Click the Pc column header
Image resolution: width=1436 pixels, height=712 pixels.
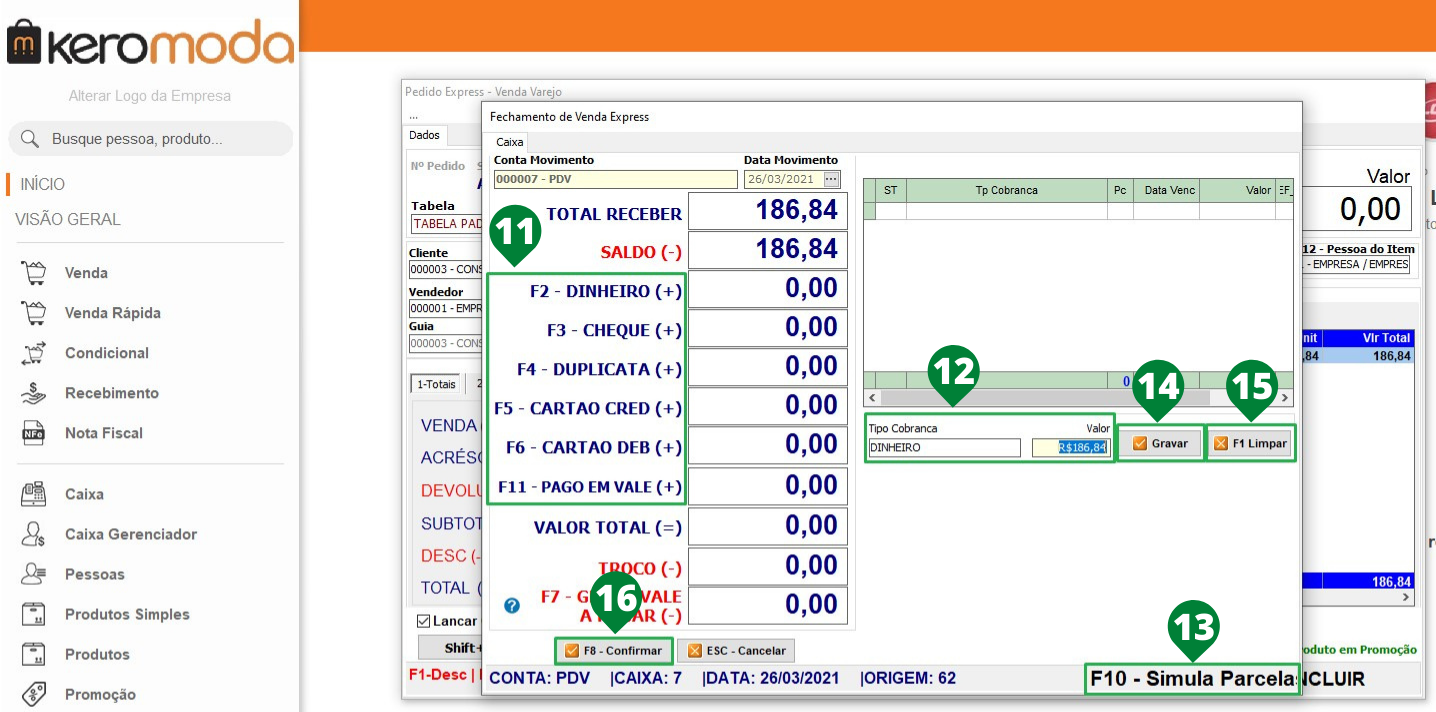pos(1120,190)
